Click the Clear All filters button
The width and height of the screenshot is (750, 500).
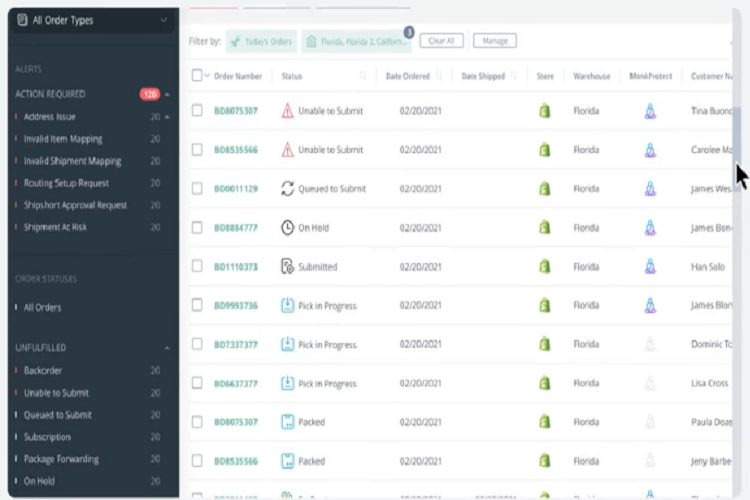(441, 41)
